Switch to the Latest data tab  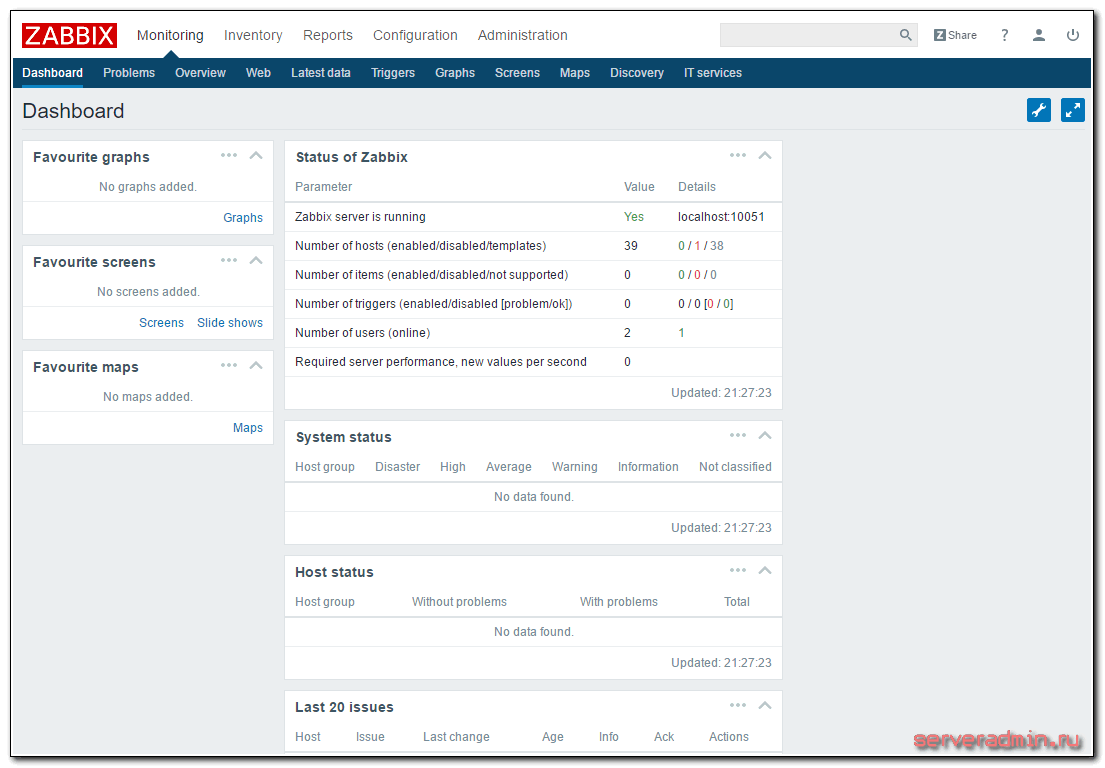coord(320,73)
